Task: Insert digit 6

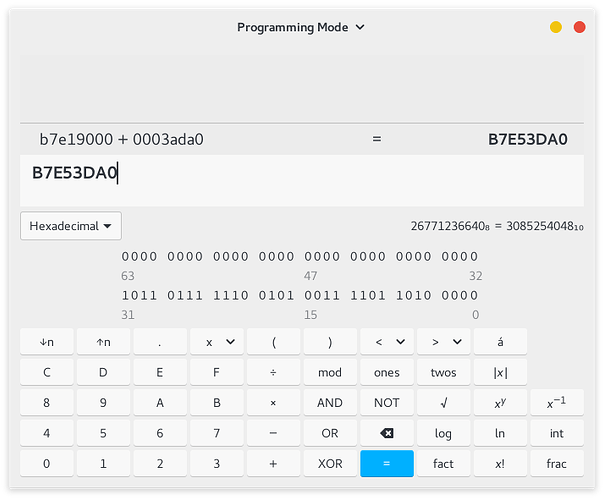Action: tap(160, 433)
